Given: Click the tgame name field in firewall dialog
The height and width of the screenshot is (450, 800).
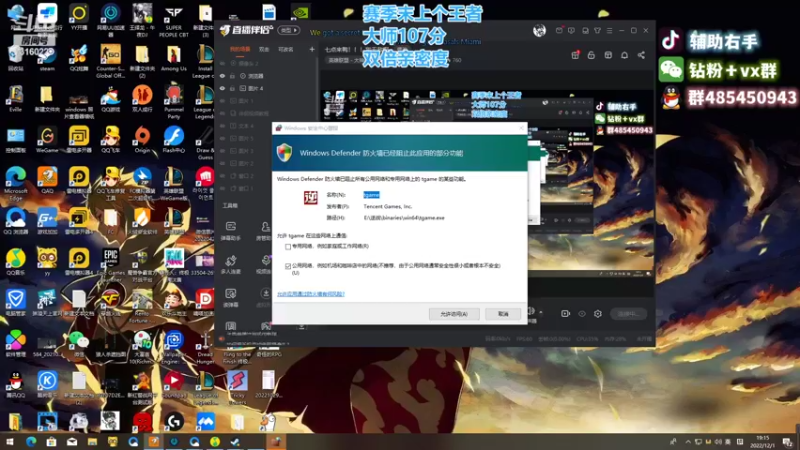Looking at the screenshot, I should point(371,195).
